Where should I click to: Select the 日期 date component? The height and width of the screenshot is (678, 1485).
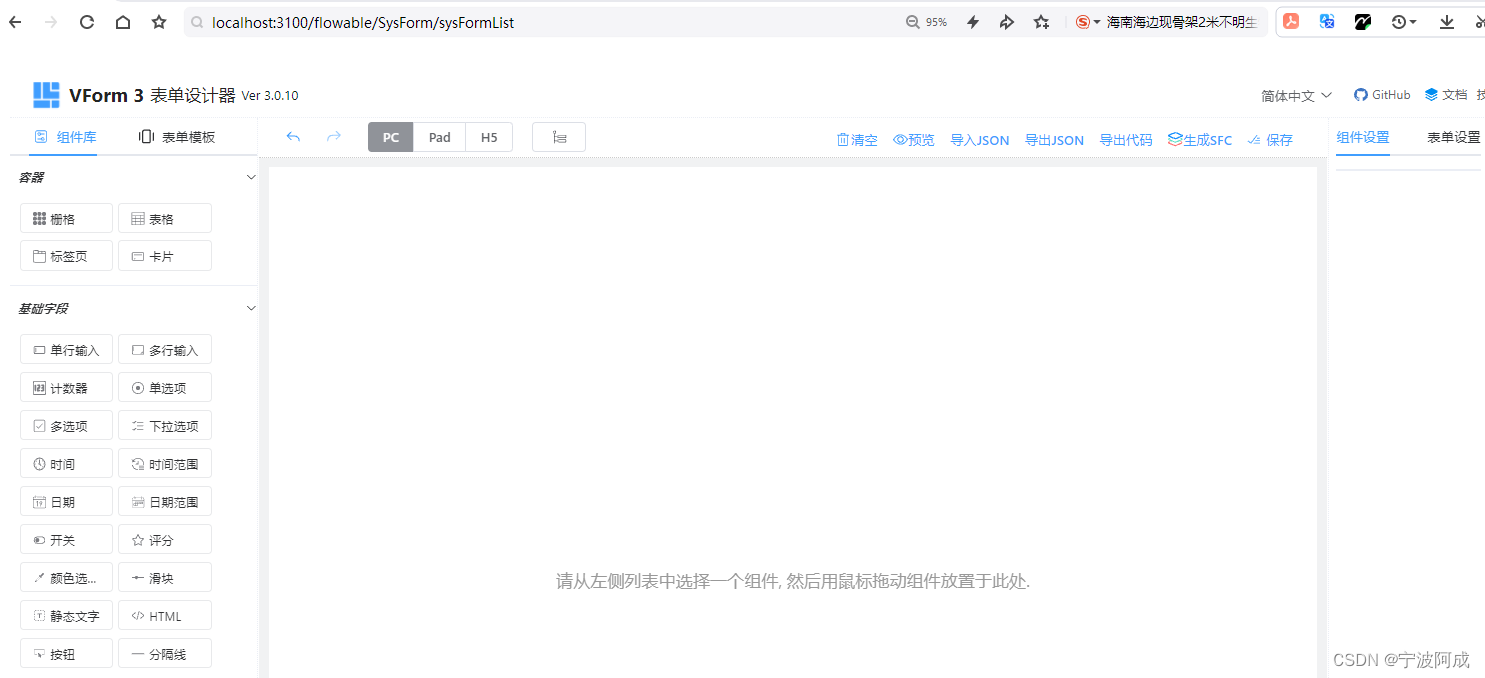click(66, 501)
